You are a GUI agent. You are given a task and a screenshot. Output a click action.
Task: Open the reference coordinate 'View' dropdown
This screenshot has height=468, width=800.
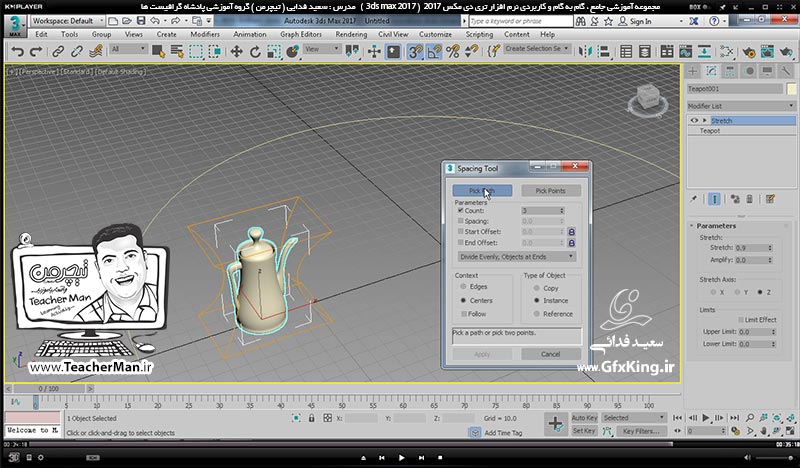pyautogui.click(x=321, y=49)
